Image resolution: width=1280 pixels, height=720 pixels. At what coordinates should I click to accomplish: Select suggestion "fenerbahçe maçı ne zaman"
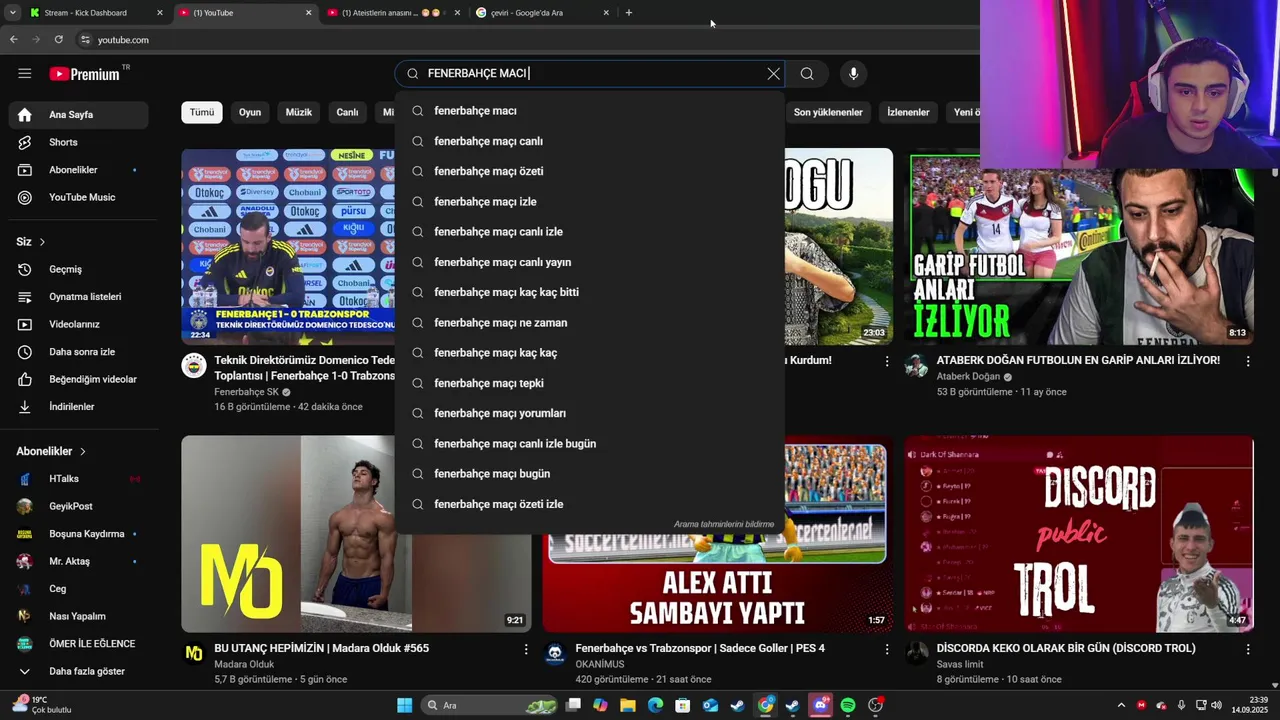coord(590,322)
